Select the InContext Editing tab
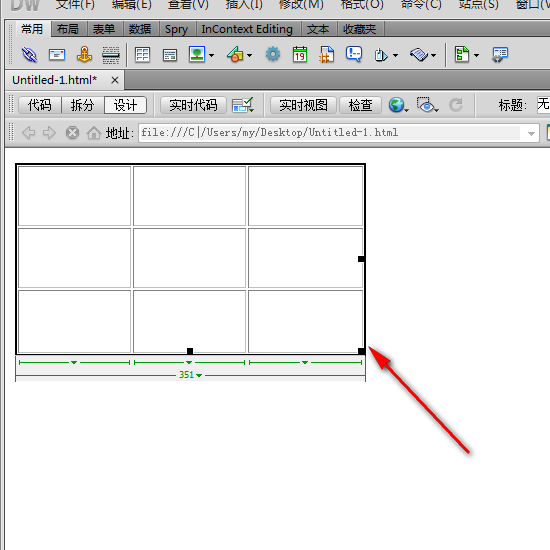 click(247, 29)
